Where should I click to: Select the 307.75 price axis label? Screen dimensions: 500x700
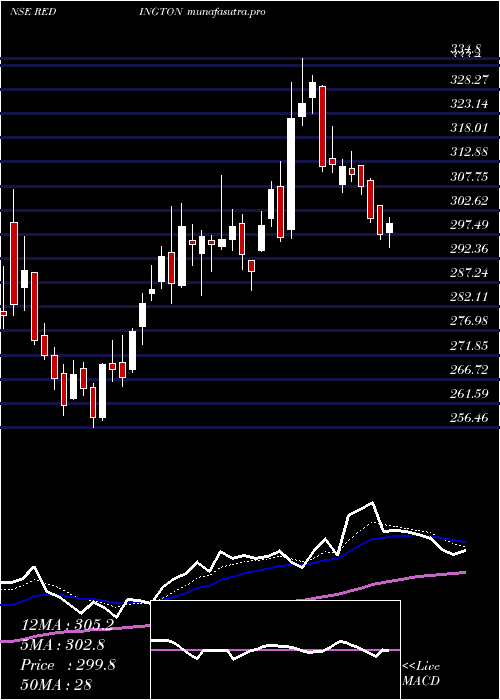[469, 177]
